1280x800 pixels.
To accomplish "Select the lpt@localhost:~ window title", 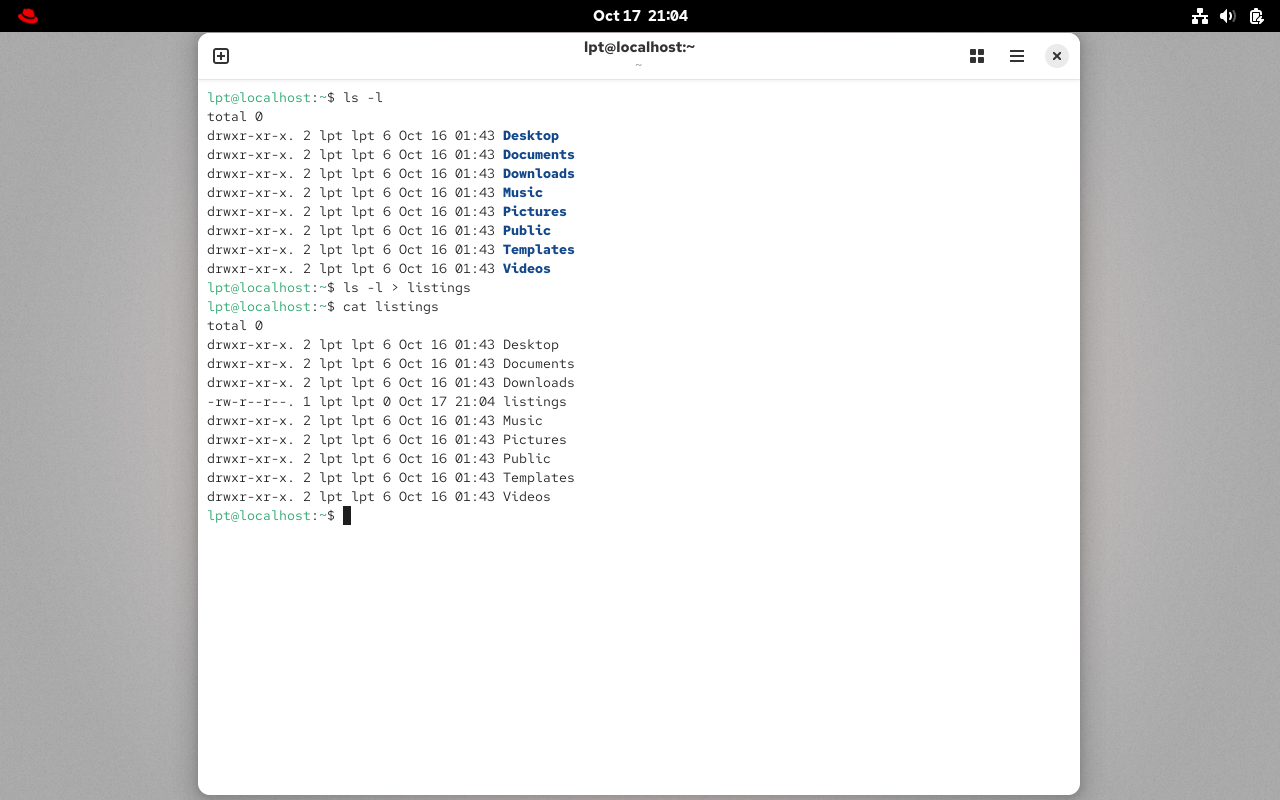I will 639,46.
